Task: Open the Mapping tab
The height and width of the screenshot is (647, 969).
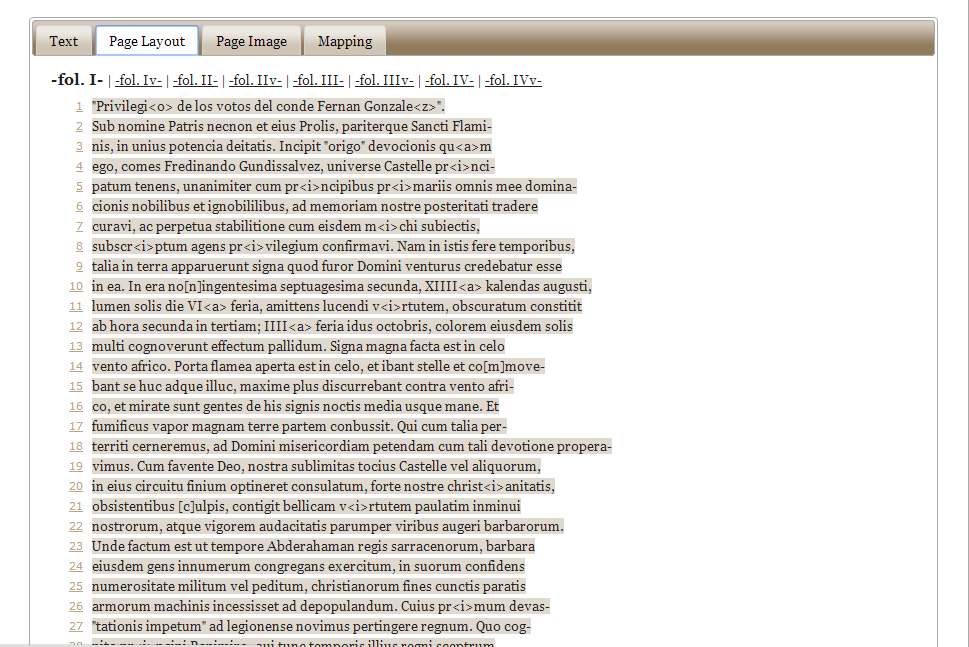Action: click(x=345, y=41)
